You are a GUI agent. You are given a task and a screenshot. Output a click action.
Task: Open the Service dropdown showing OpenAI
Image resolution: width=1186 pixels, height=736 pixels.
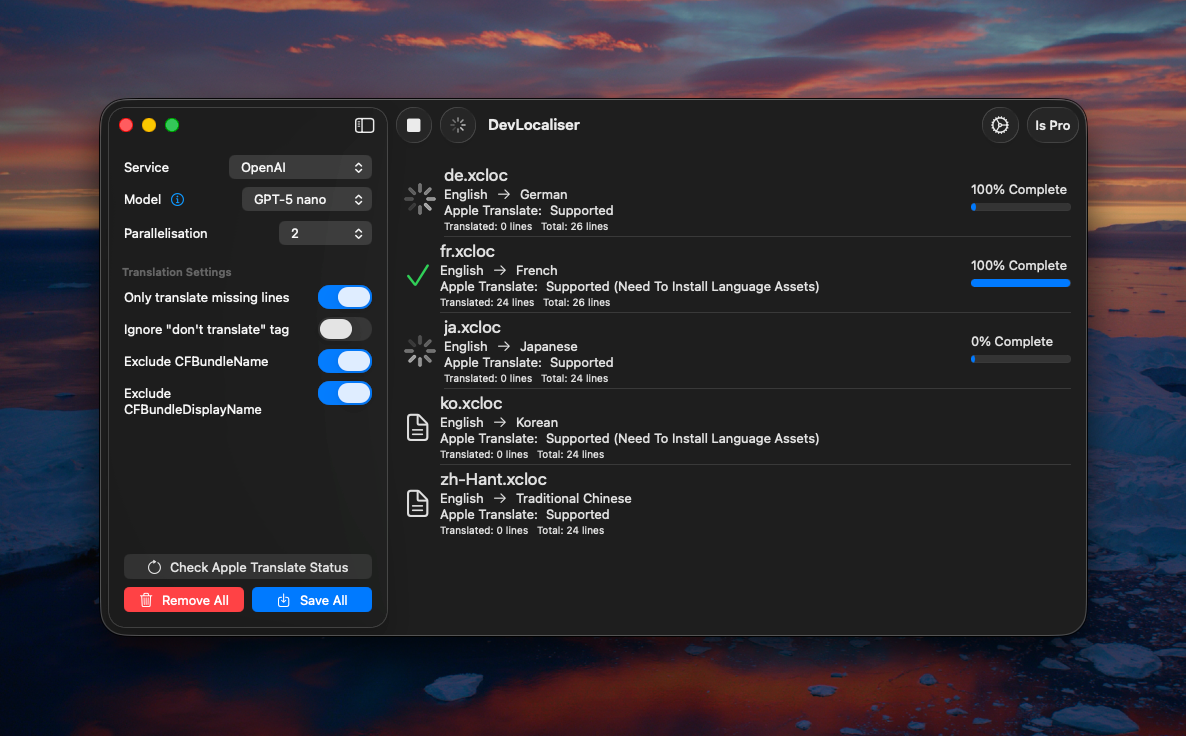(300, 167)
